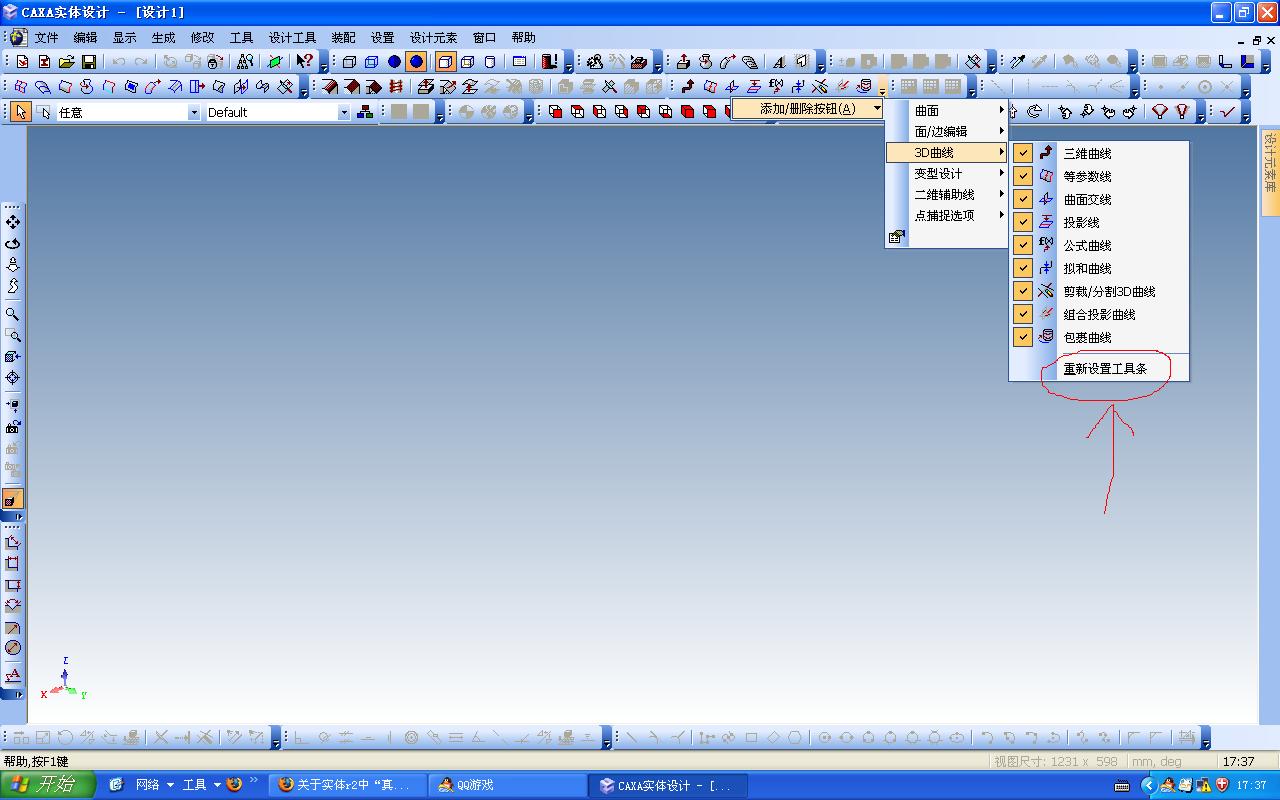The width and height of the screenshot is (1280, 800).
Task: Click the 工具 taskbar toolbar item
Action: point(194,785)
